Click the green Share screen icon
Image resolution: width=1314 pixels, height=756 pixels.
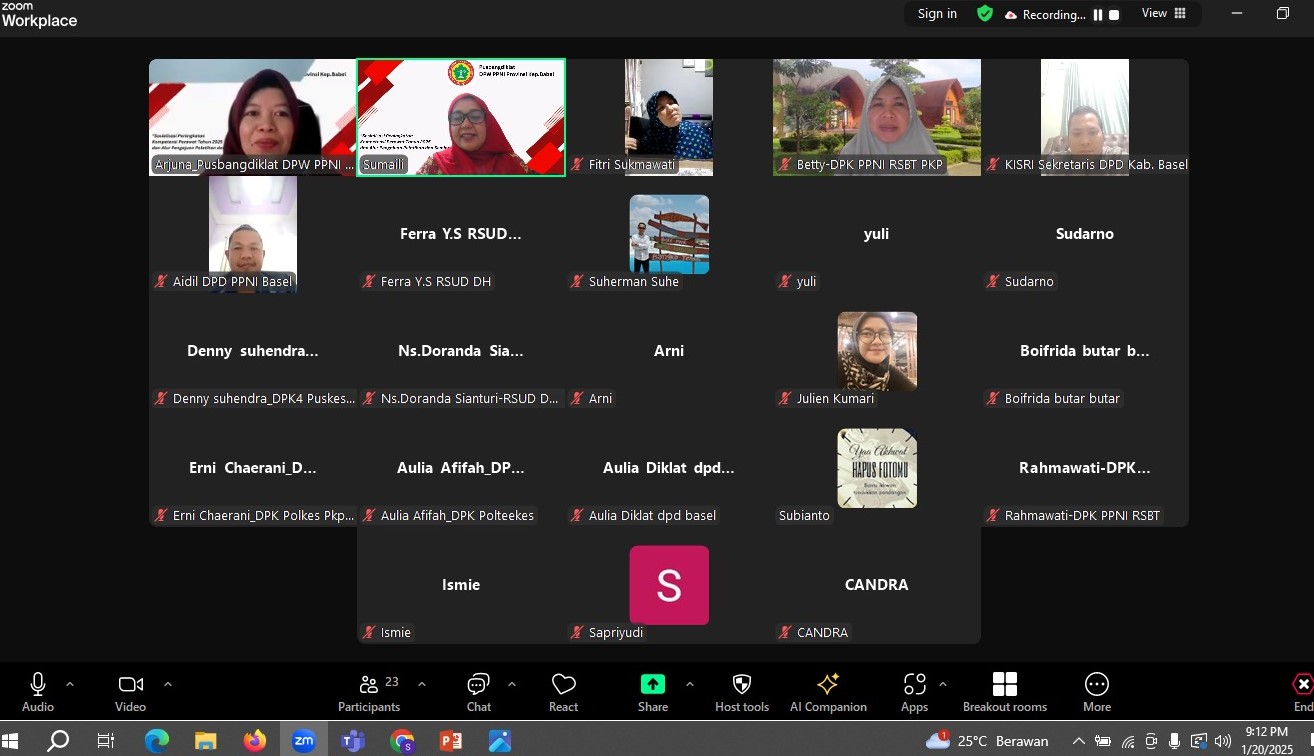(x=652, y=684)
